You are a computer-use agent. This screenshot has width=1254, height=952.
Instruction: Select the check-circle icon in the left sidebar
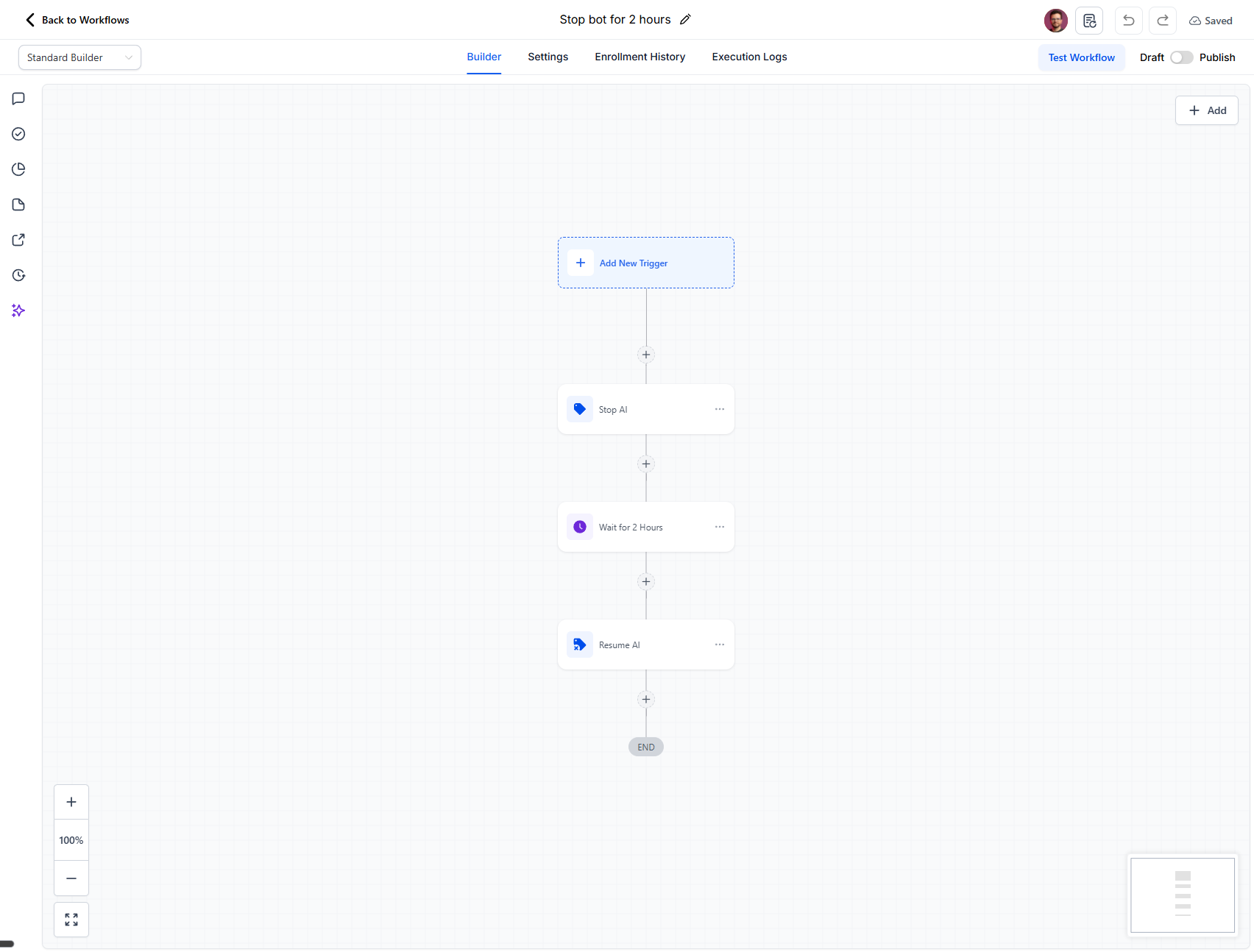[x=18, y=134]
